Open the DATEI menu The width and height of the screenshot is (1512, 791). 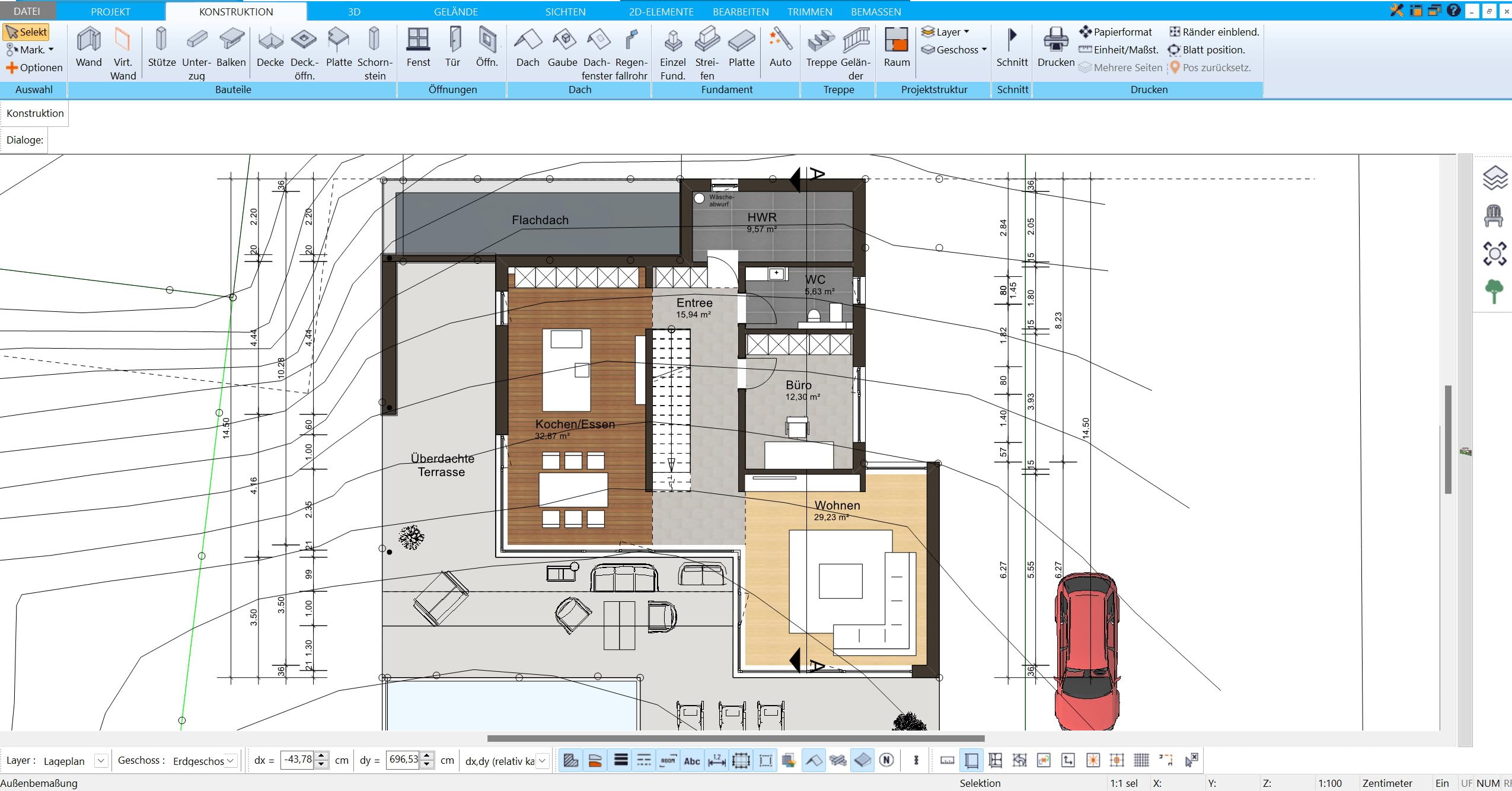[x=27, y=11]
